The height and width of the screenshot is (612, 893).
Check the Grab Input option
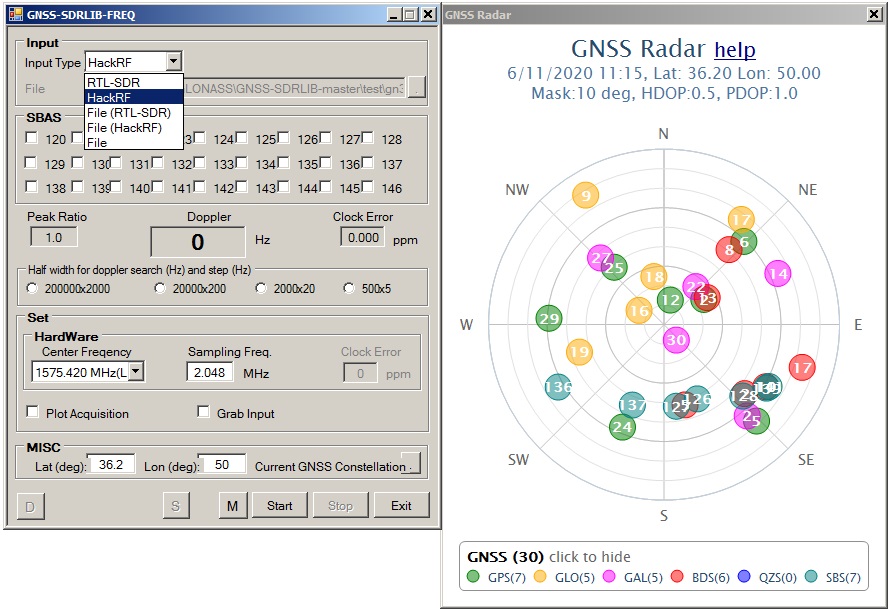point(203,411)
